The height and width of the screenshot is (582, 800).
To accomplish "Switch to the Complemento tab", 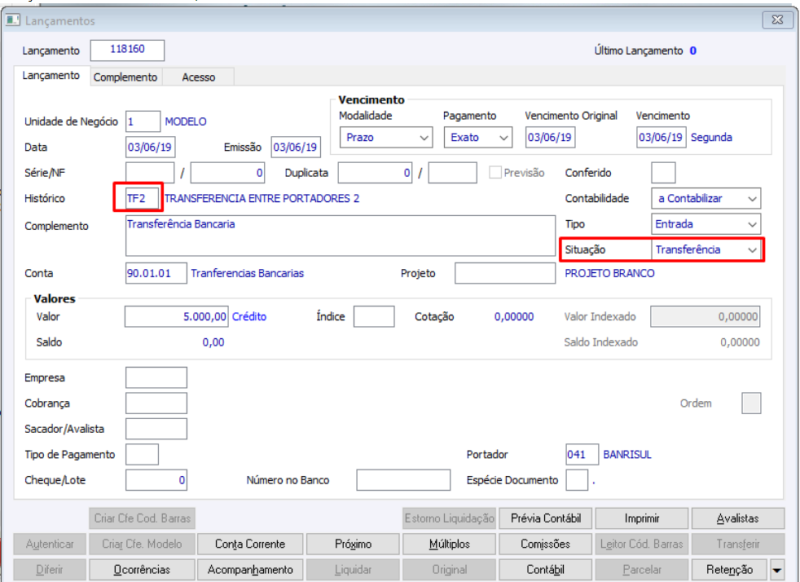I will (126, 77).
